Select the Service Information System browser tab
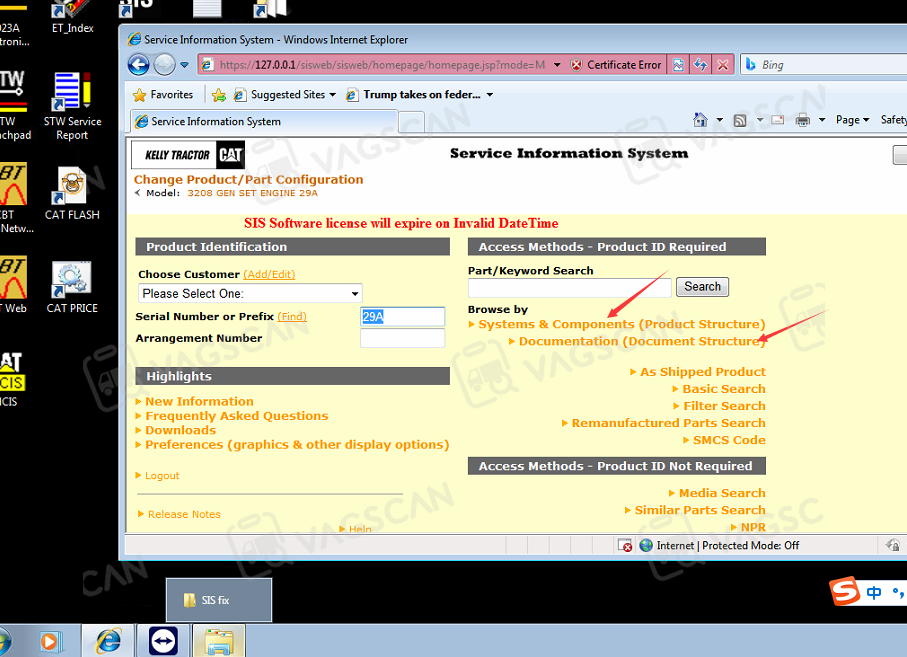The image size is (907, 657). point(264,121)
